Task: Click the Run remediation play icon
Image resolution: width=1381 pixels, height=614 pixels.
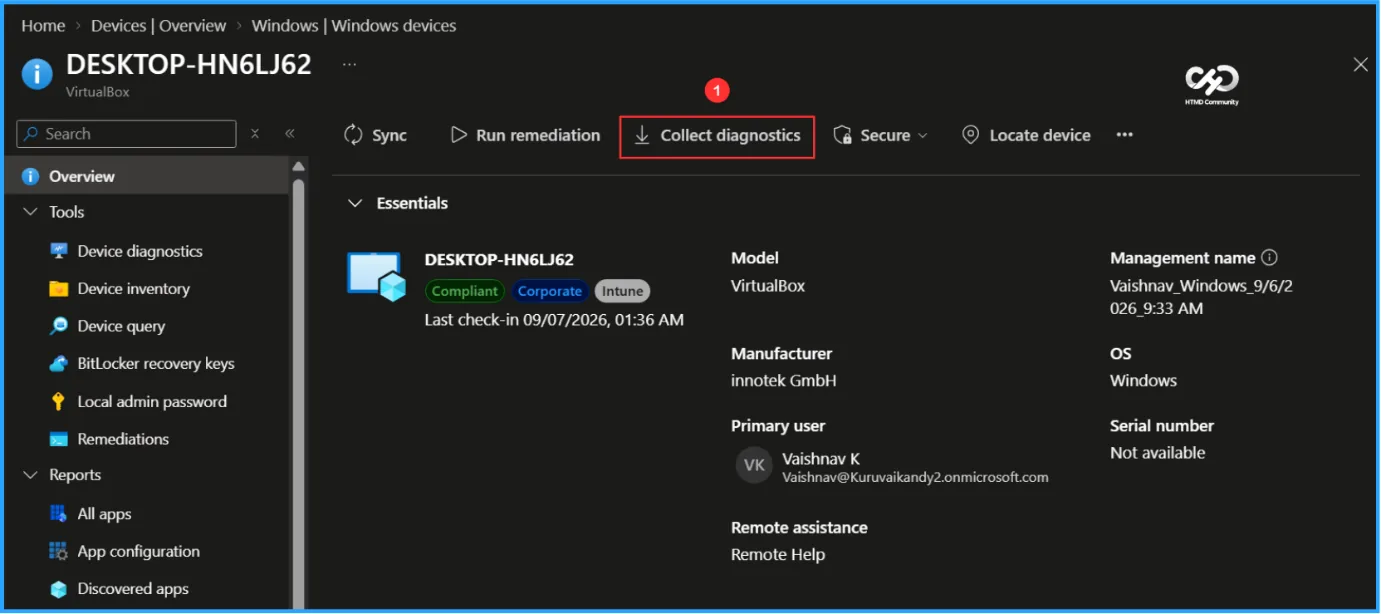Action: [459, 134]
